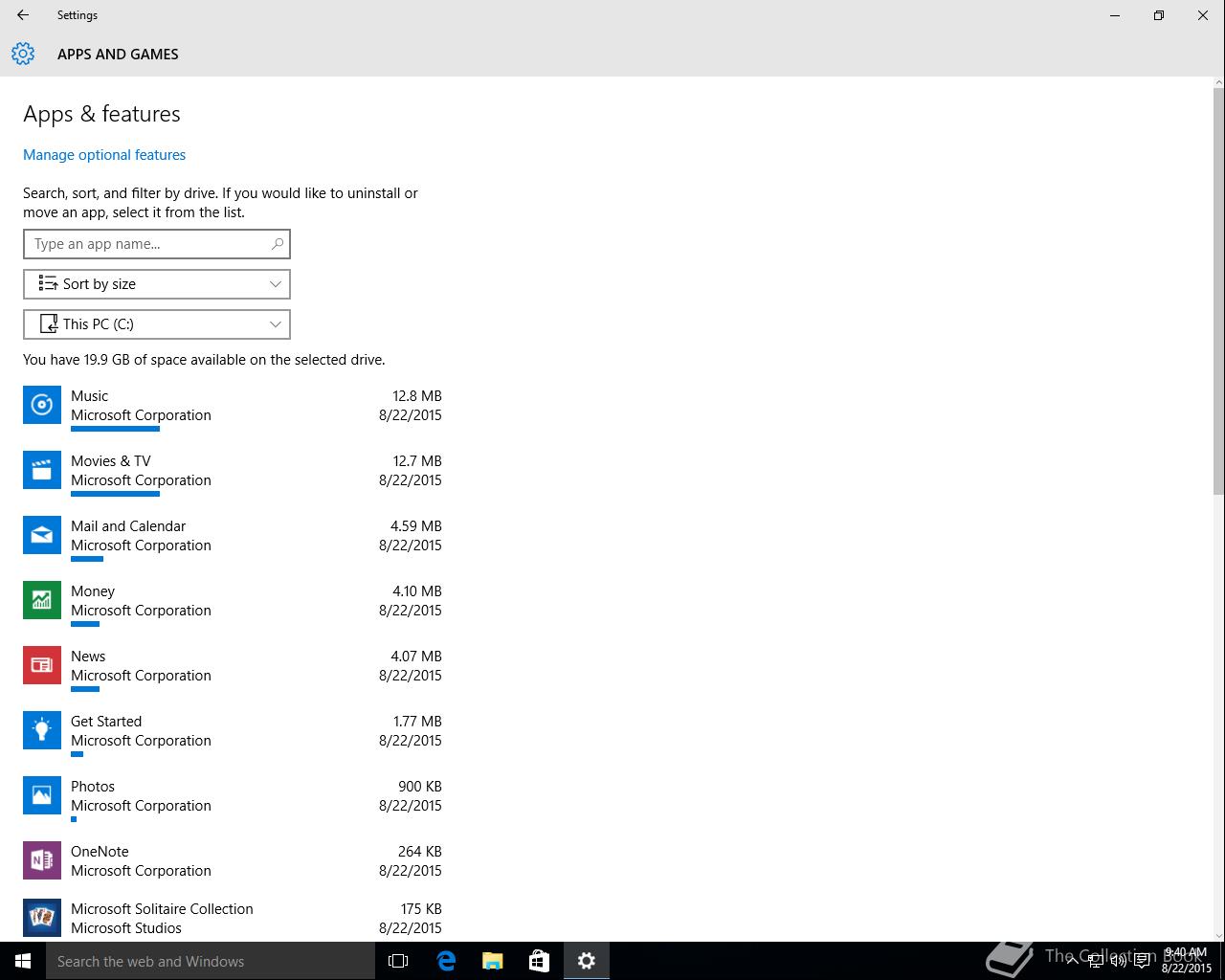Click the 12.7 MB size value

pyautogui.click(x=417, y=461)
